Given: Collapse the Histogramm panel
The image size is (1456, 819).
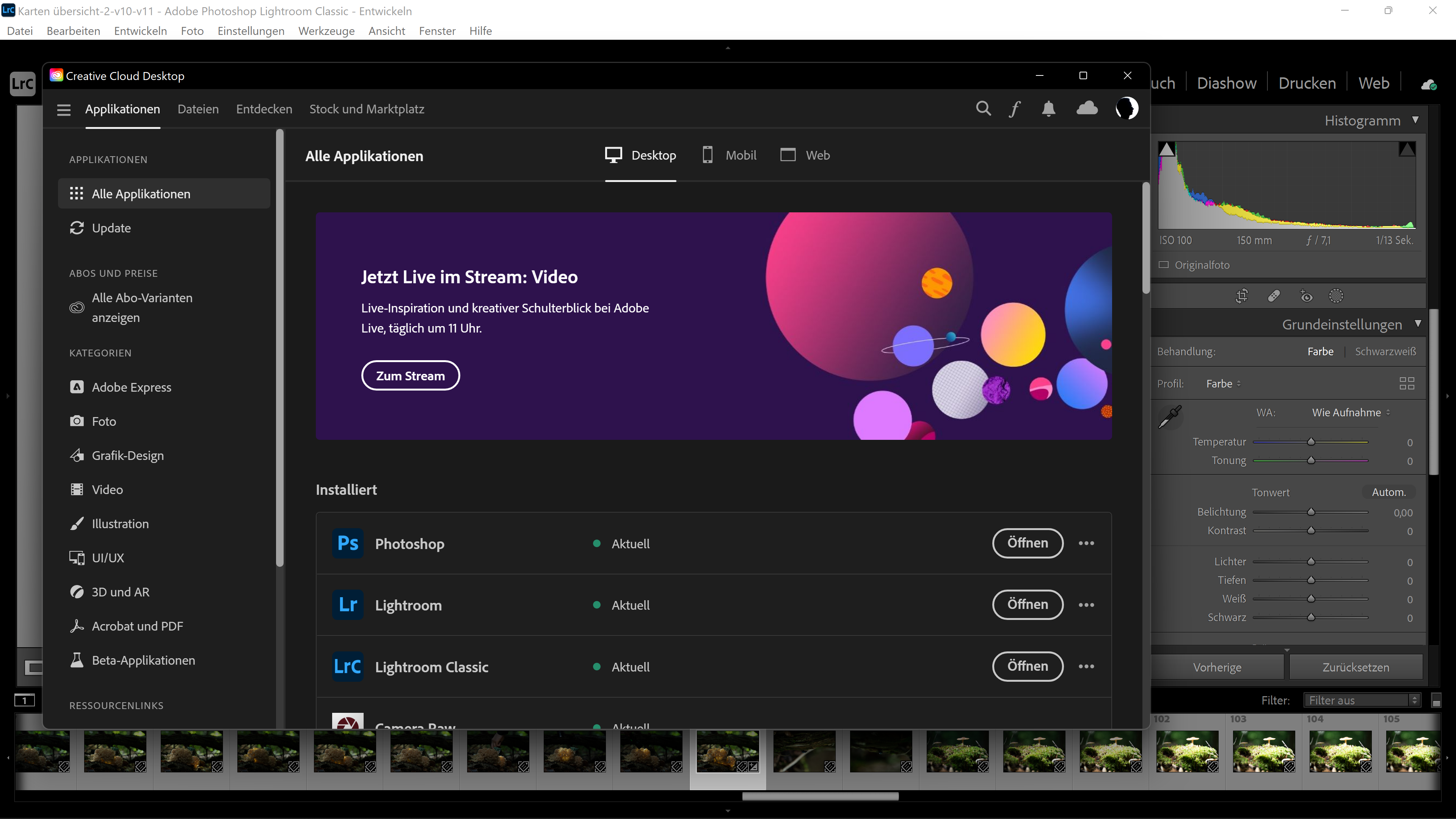Looking at the screenshot, I should coord(1416,120).
